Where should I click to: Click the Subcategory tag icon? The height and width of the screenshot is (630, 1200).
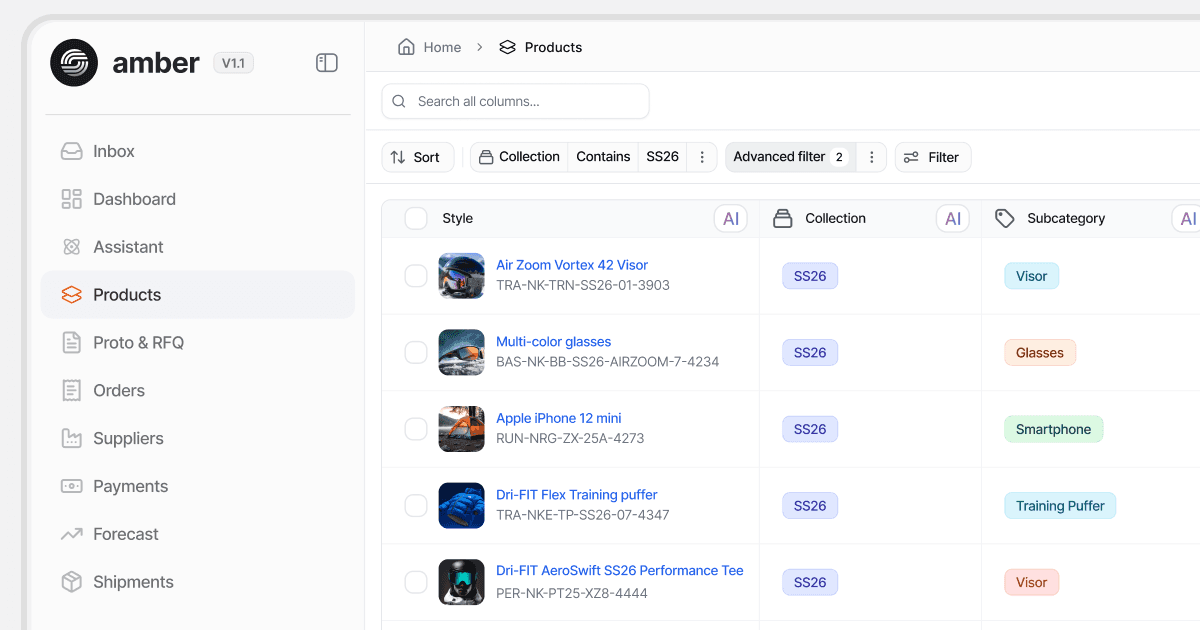pos(1005,218)
